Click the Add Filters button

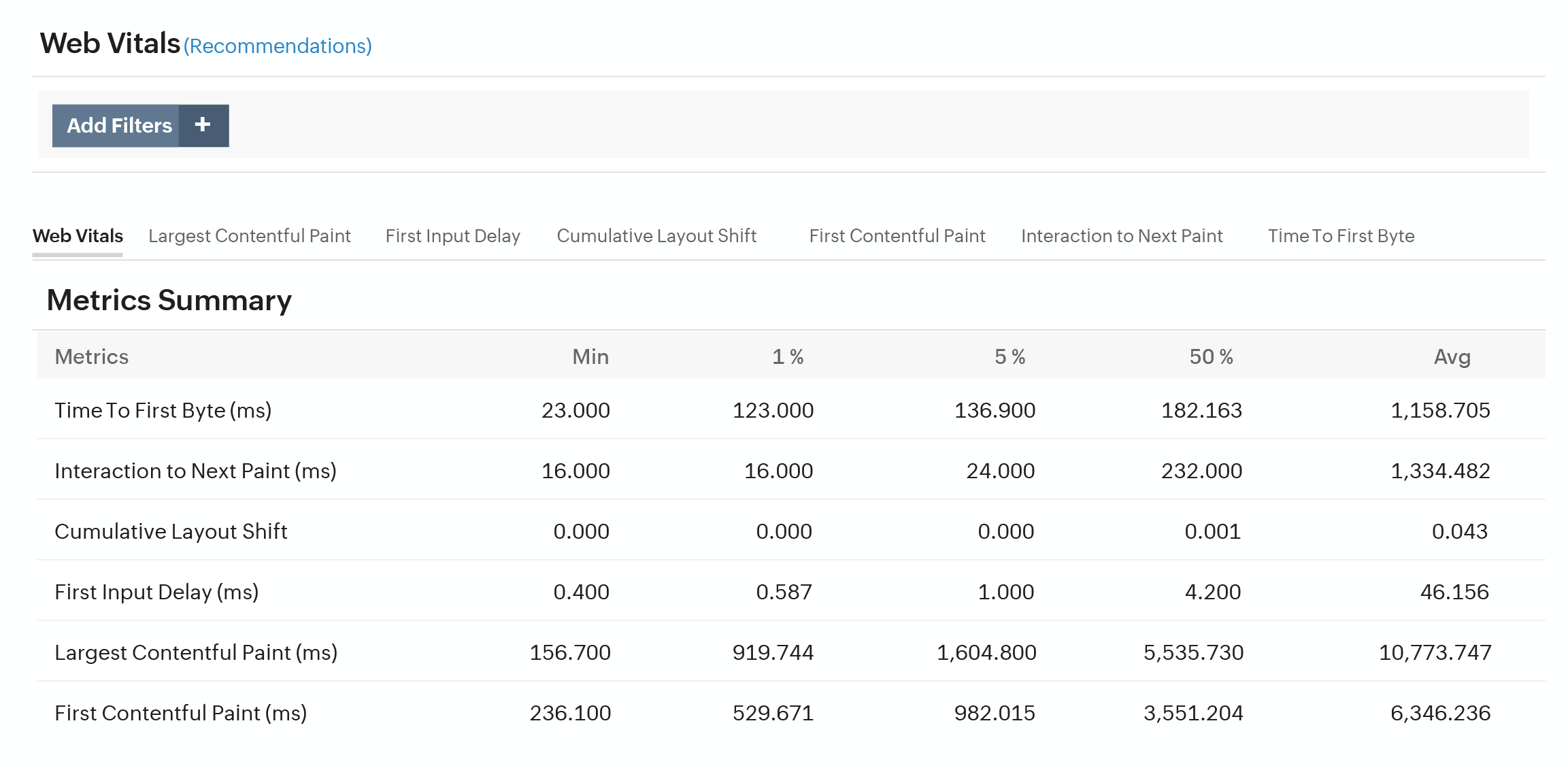coord(140,125)
